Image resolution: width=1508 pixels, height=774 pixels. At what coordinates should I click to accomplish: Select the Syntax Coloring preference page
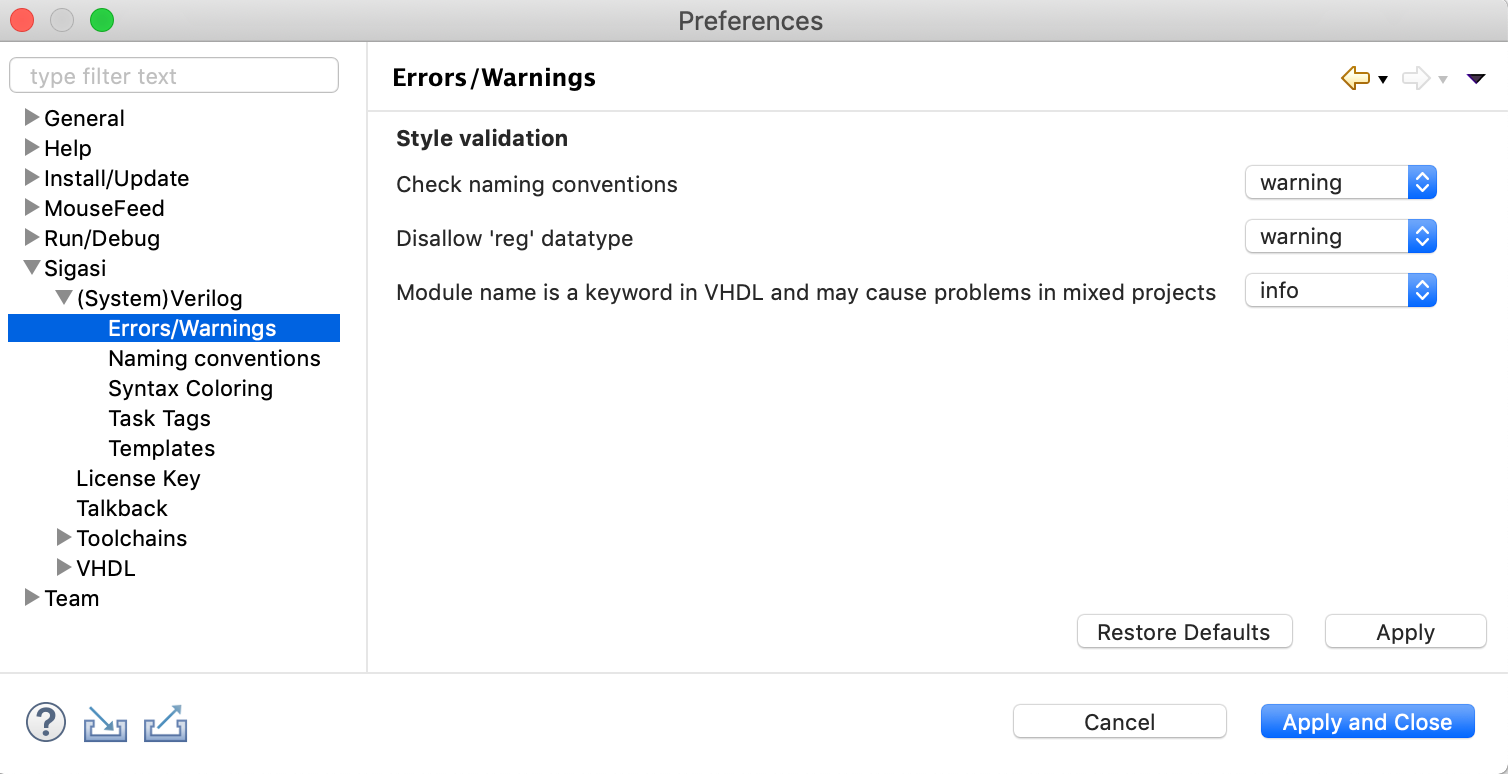tap(190, 388)
